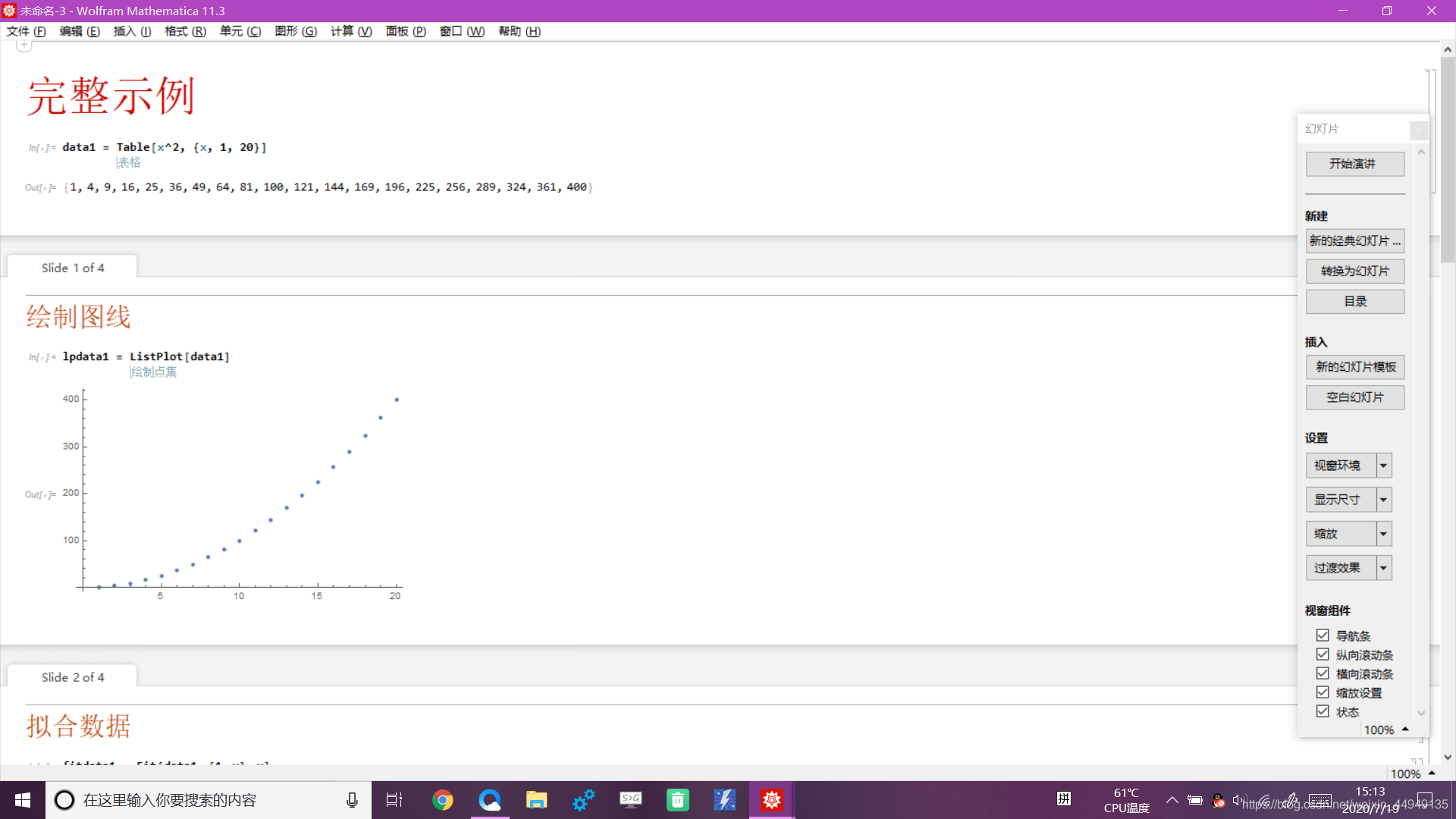Click the notebook vertical scrollbar thumb

click(1448, 159)
